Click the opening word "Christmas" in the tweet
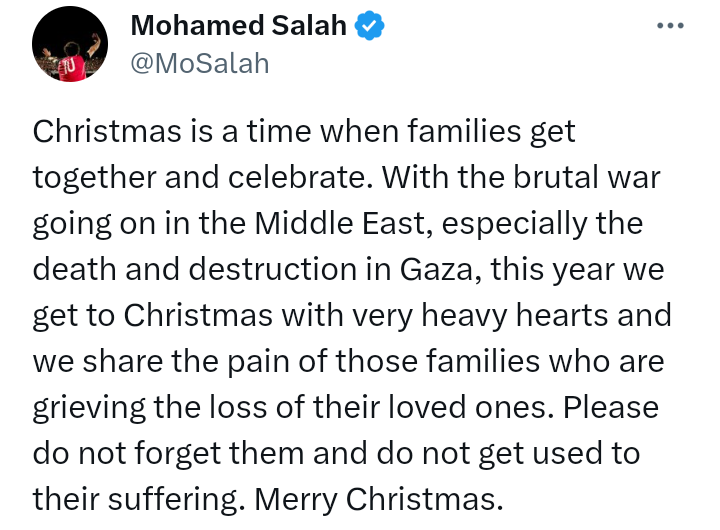The height and width of the screenshot is (530, 720). [107, 131]
